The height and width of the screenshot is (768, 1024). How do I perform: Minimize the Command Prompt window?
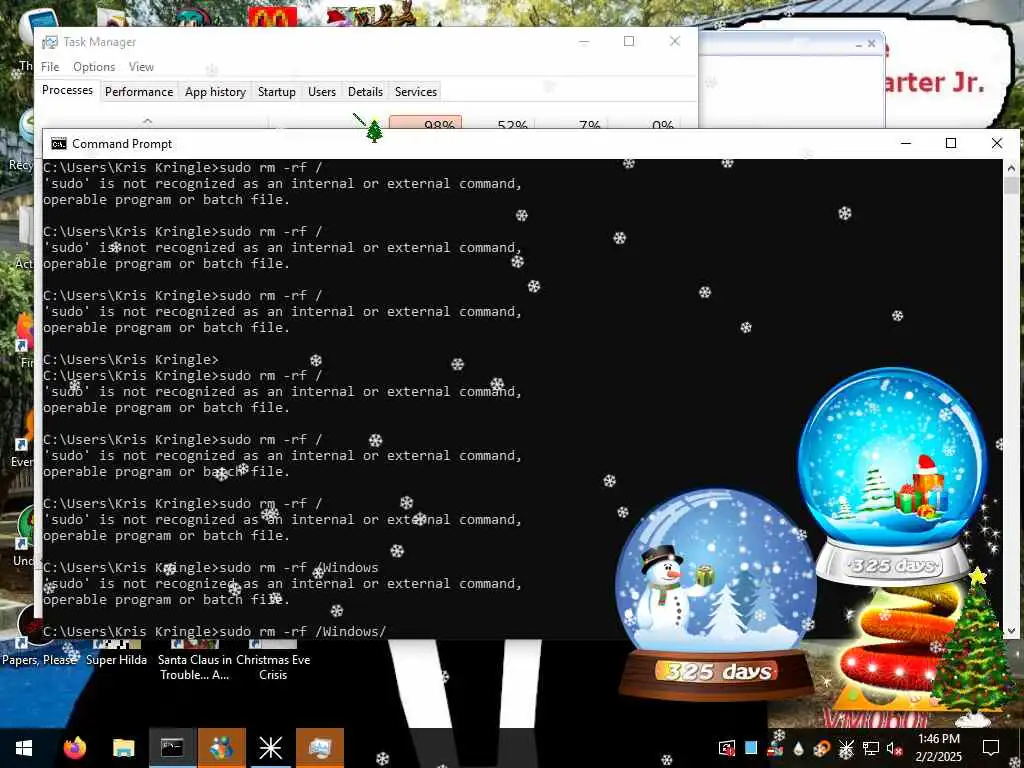(x=906, y=144)
